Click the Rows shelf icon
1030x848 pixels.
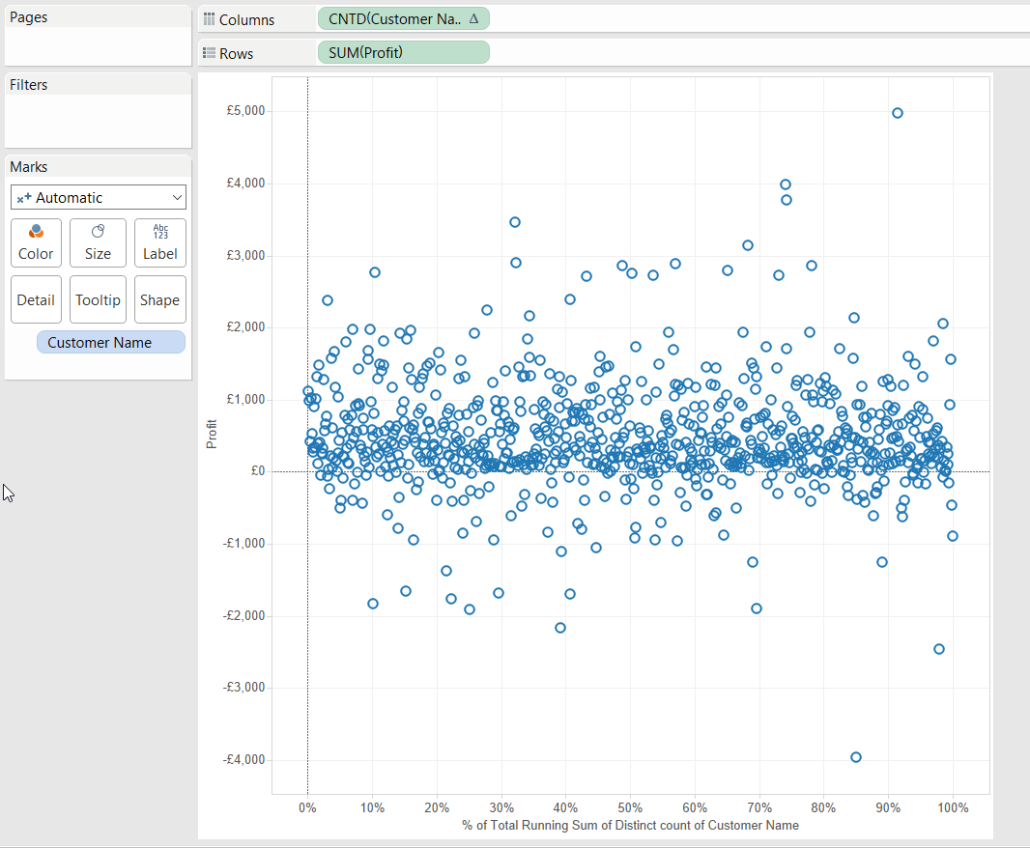209,53
